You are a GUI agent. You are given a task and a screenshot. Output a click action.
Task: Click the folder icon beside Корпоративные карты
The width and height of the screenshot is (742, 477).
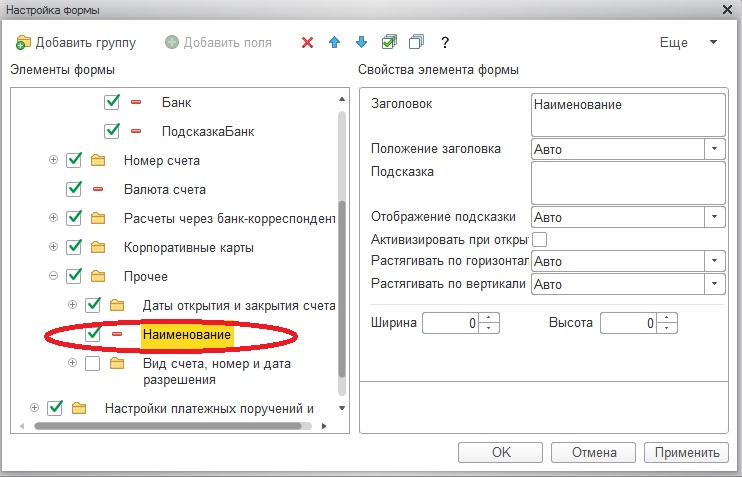[98, 247]
